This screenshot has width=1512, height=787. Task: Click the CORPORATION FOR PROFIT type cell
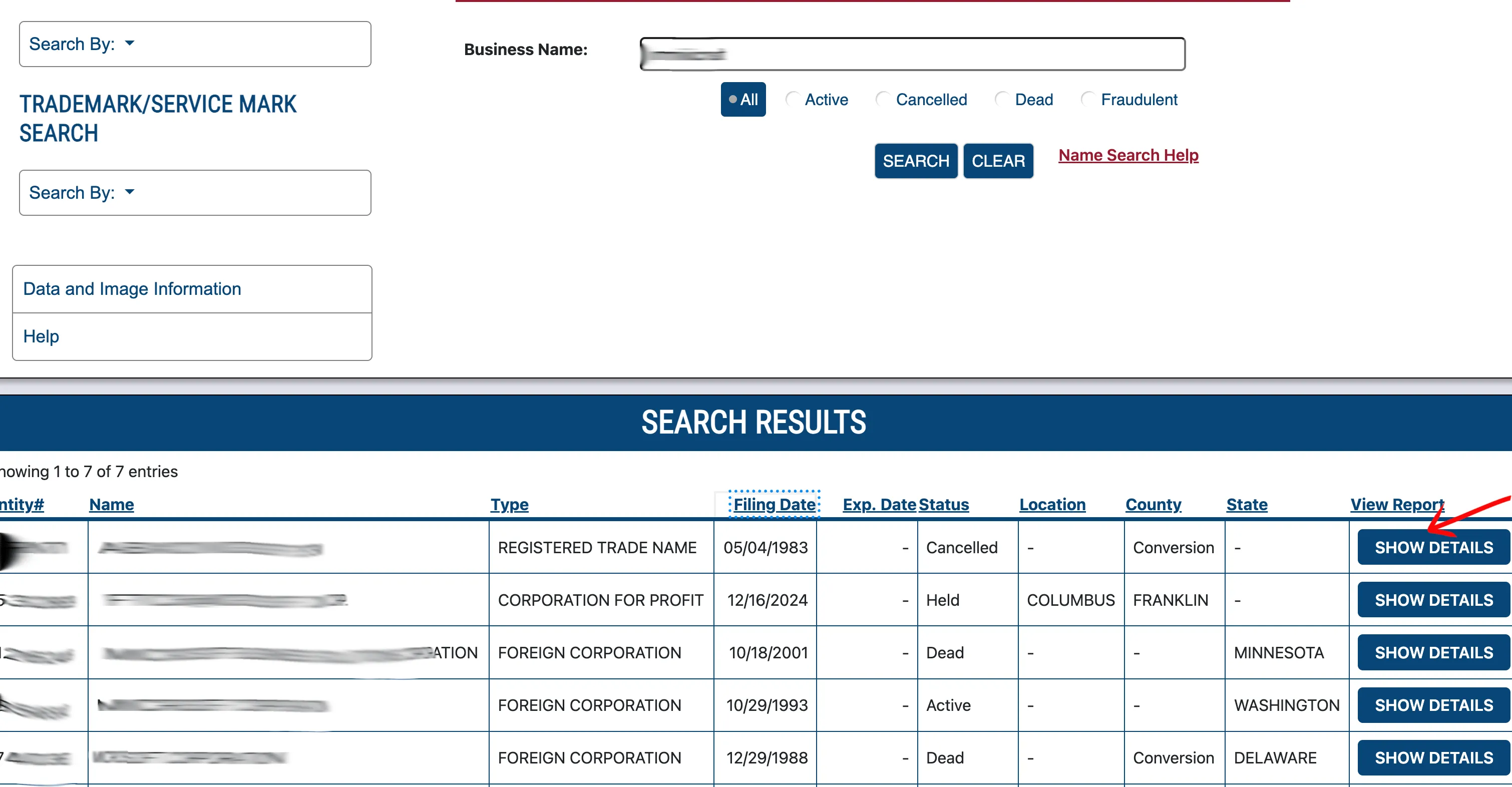click(601, 600)
